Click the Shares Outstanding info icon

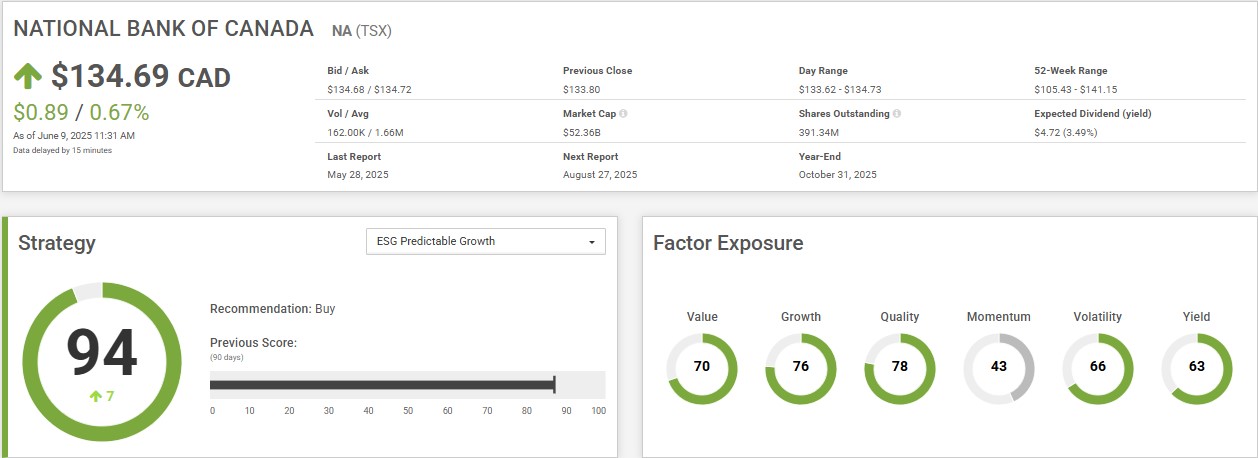tap(897, 114)
